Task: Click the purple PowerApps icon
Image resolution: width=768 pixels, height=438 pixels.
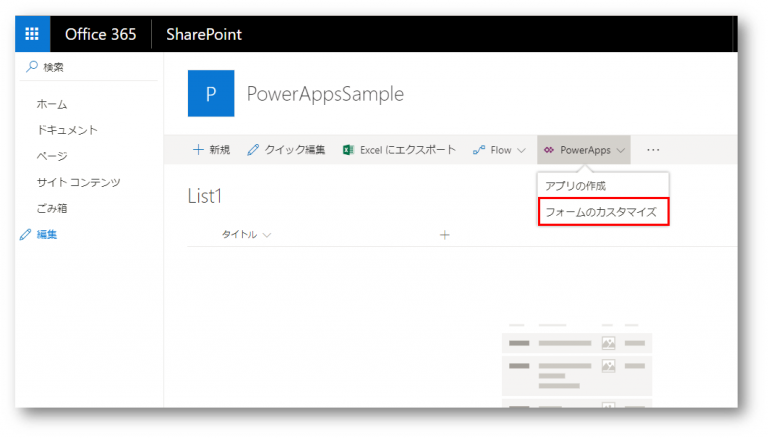Action: pos(549,150)
